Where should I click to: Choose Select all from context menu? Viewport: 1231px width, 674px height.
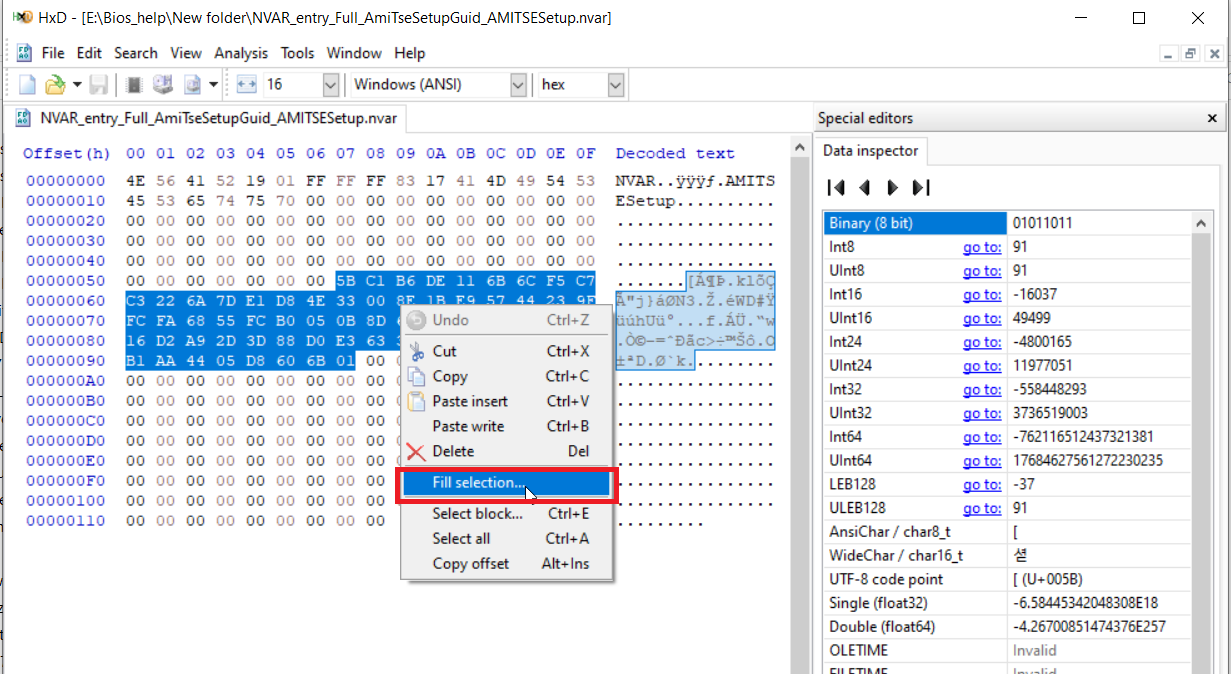[x=507, y=538]
